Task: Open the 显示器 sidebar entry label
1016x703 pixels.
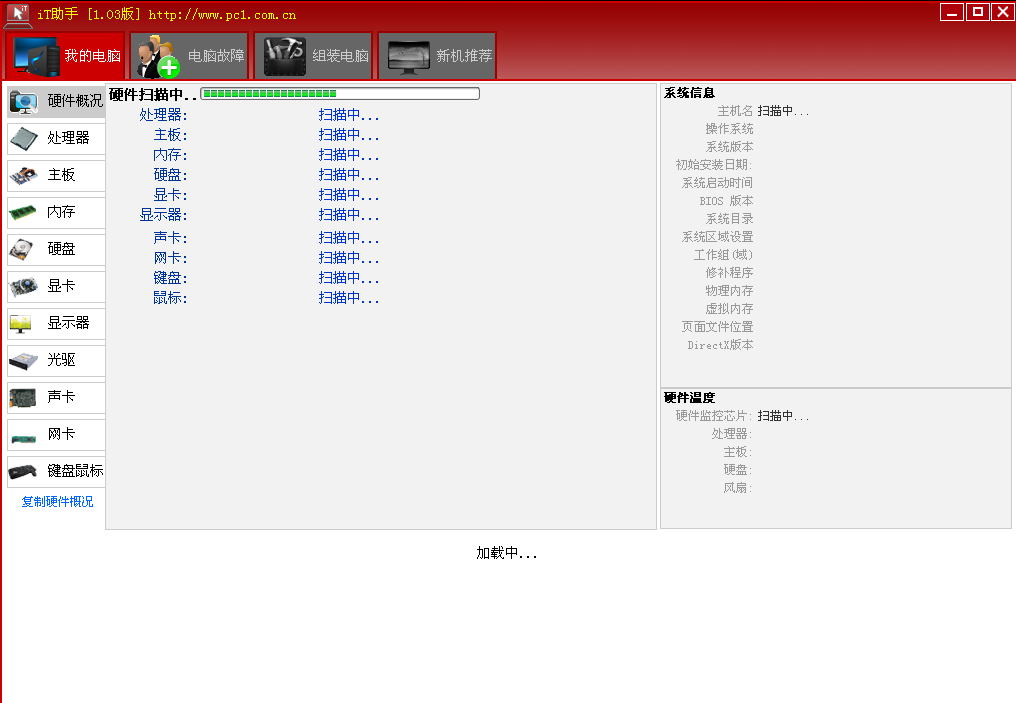Action: click(x=69, y=323)
